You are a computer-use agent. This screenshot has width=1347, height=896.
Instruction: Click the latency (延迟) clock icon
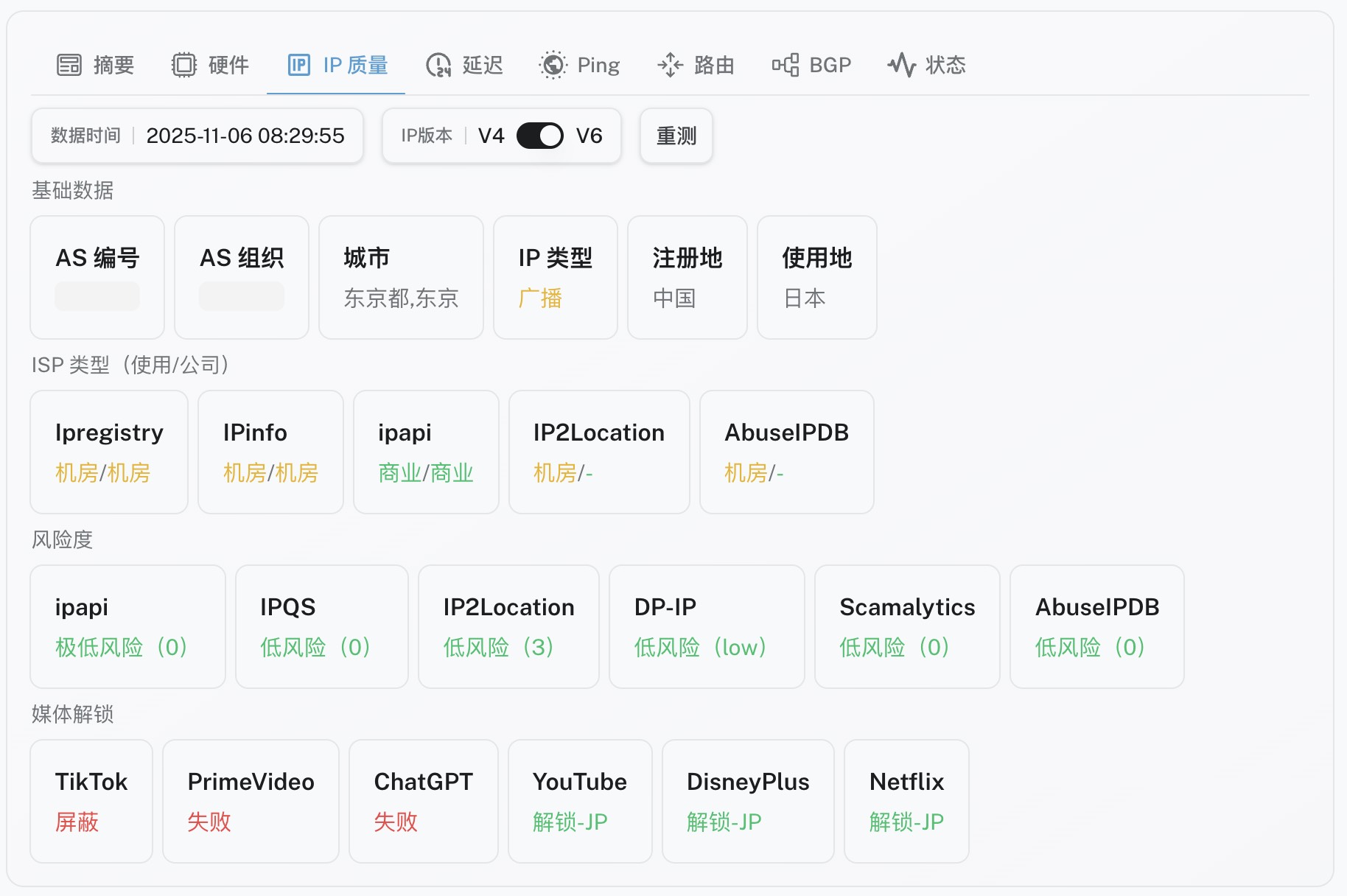(438, 65)
